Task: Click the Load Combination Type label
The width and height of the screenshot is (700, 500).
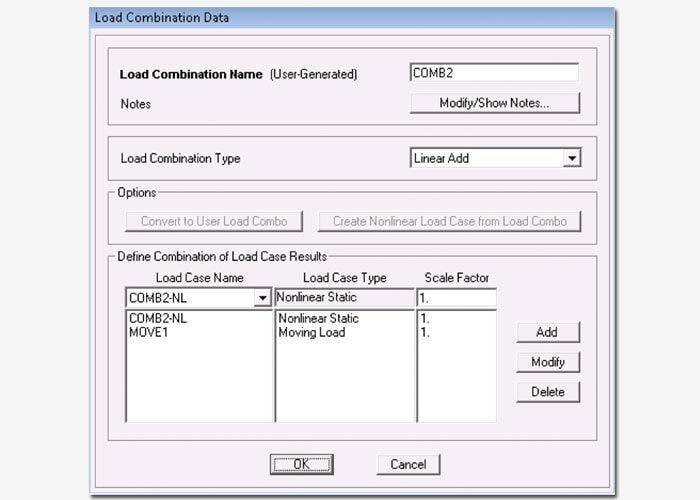Action: coord(180,158)
